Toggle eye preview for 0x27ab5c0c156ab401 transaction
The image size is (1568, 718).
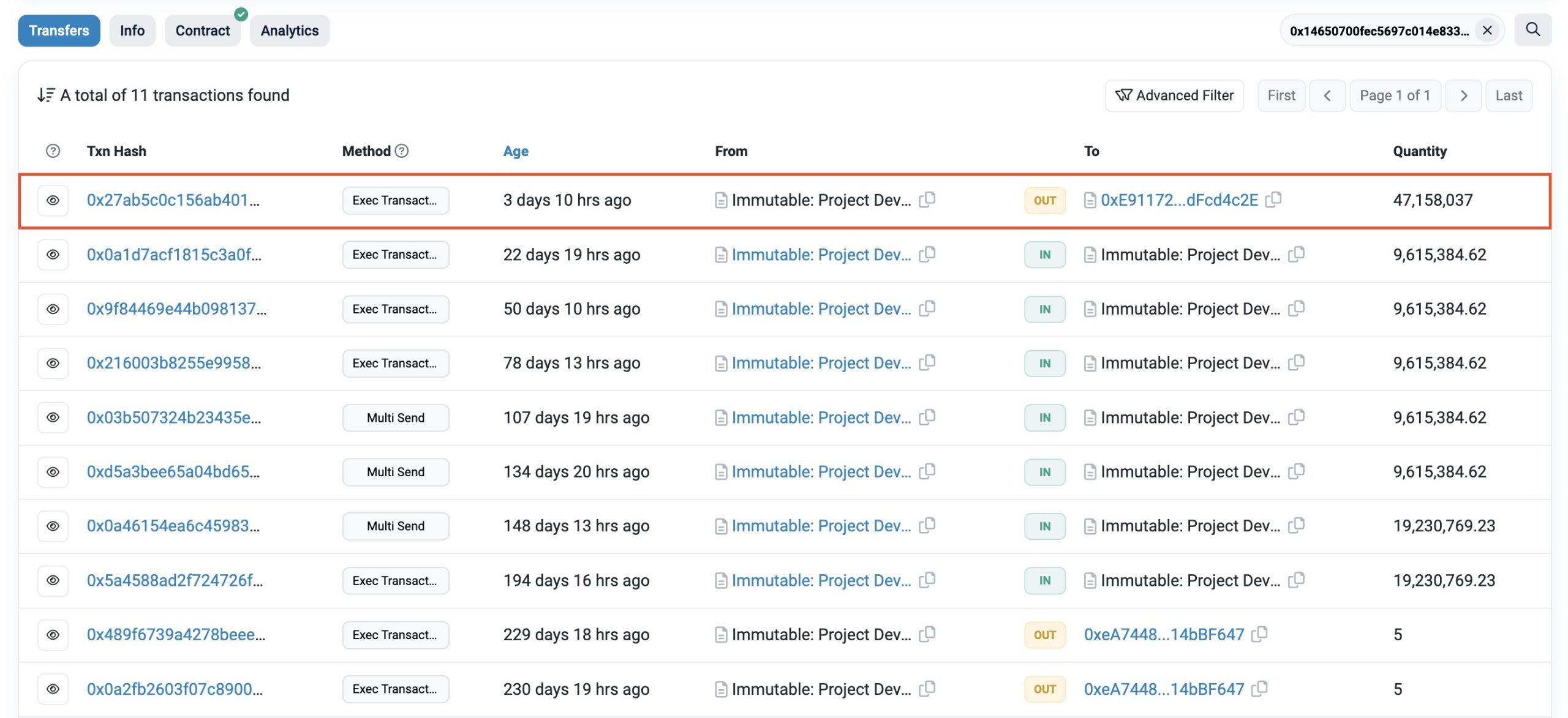pos(53,200)
